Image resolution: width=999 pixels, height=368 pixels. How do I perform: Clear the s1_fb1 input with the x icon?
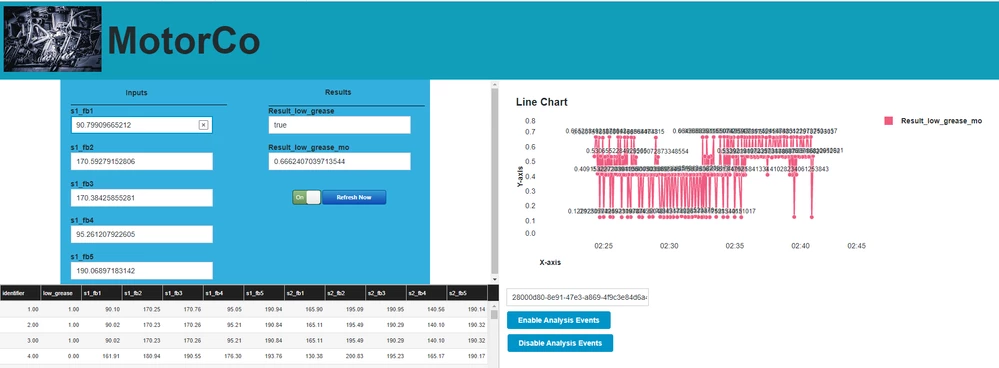(203, 125)
